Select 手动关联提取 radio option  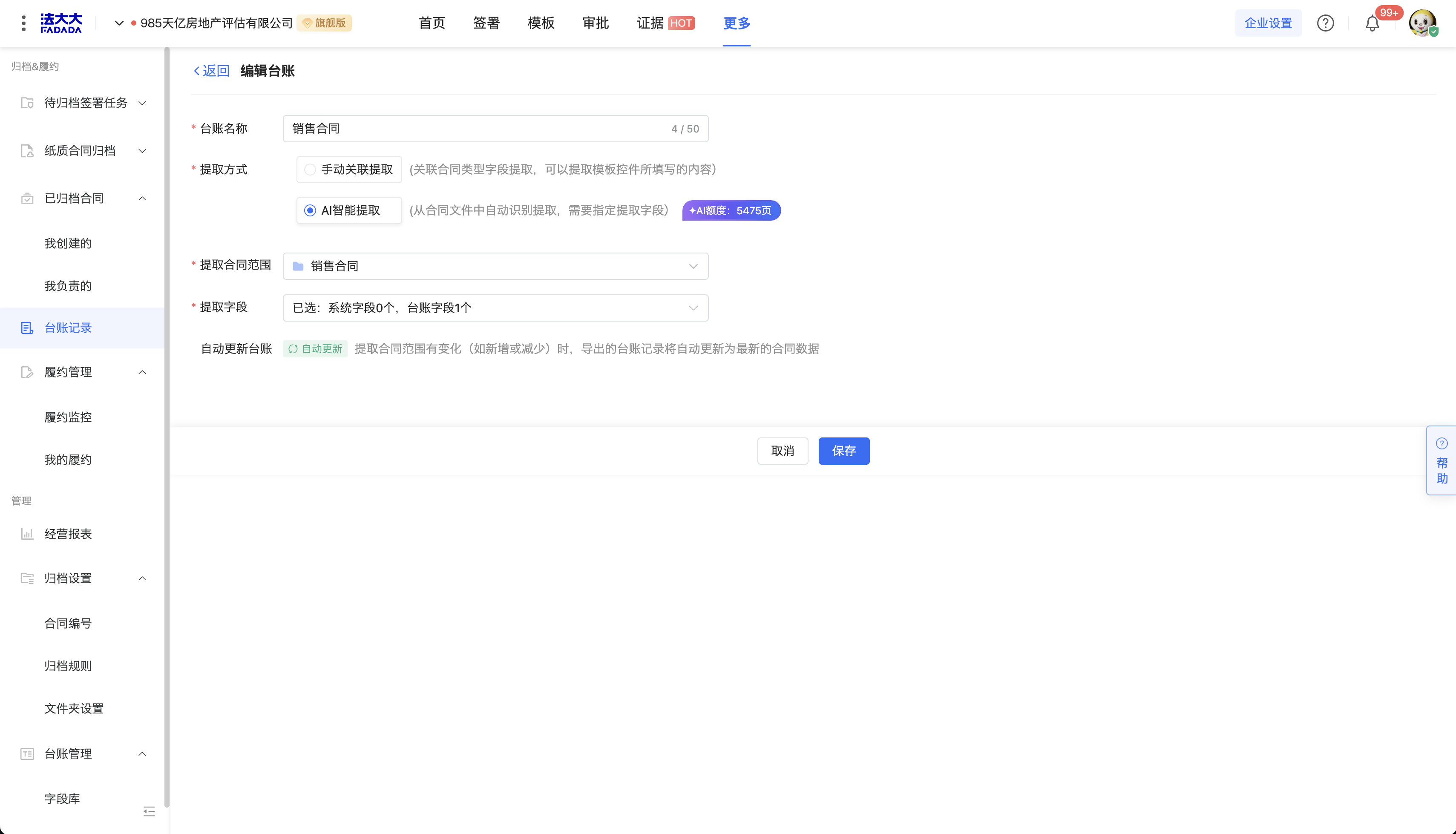coord(310,170)
